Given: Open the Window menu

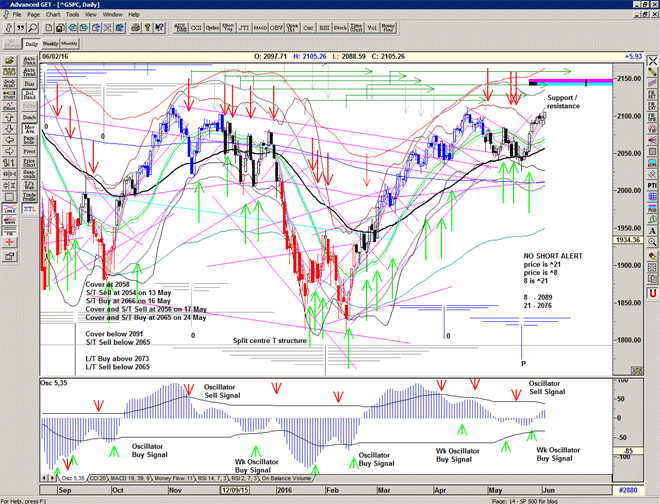Looking at the screenshot, I should click(x=112, y=15).
